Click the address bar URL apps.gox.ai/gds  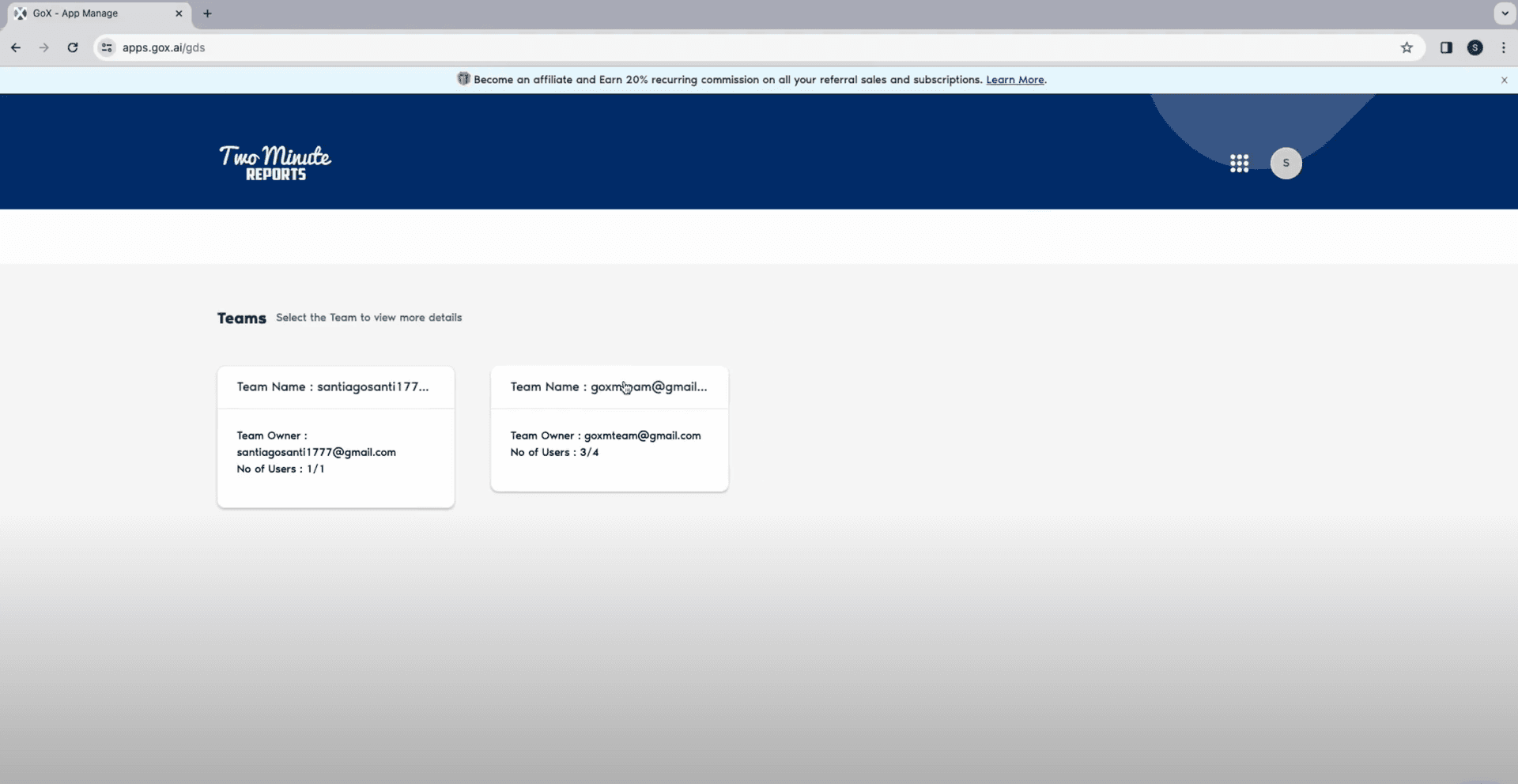point(164,47)
